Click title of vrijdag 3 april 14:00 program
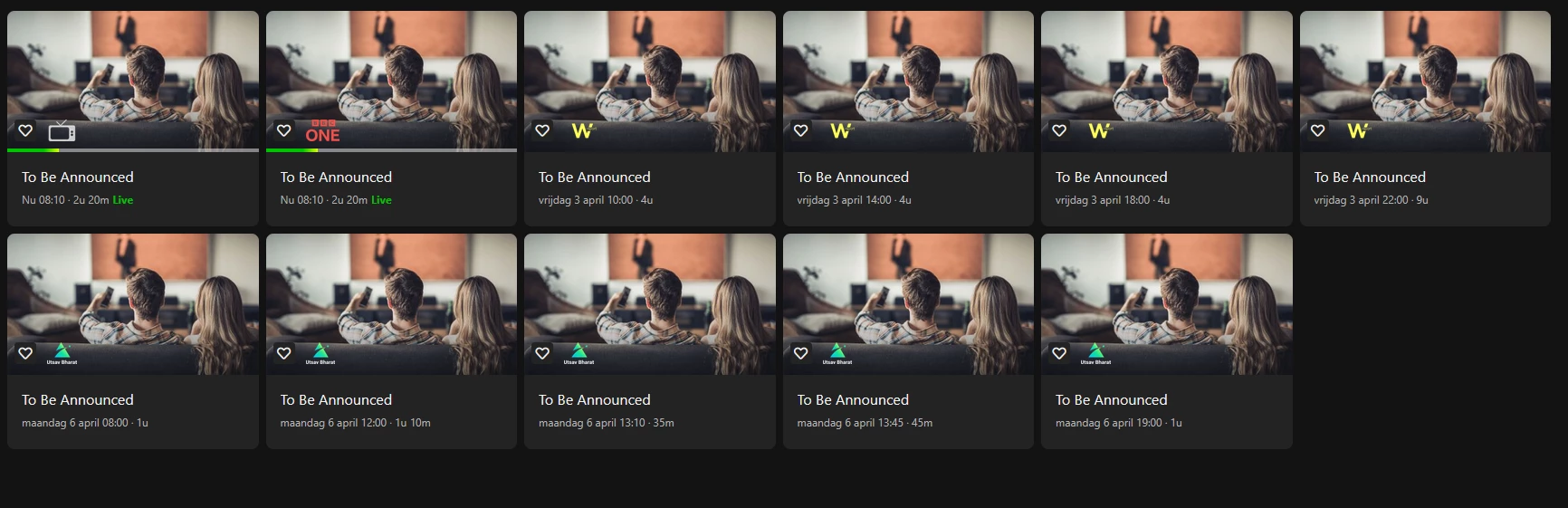The width and height of the screenshot is (1568, 508). pos(853,177)
